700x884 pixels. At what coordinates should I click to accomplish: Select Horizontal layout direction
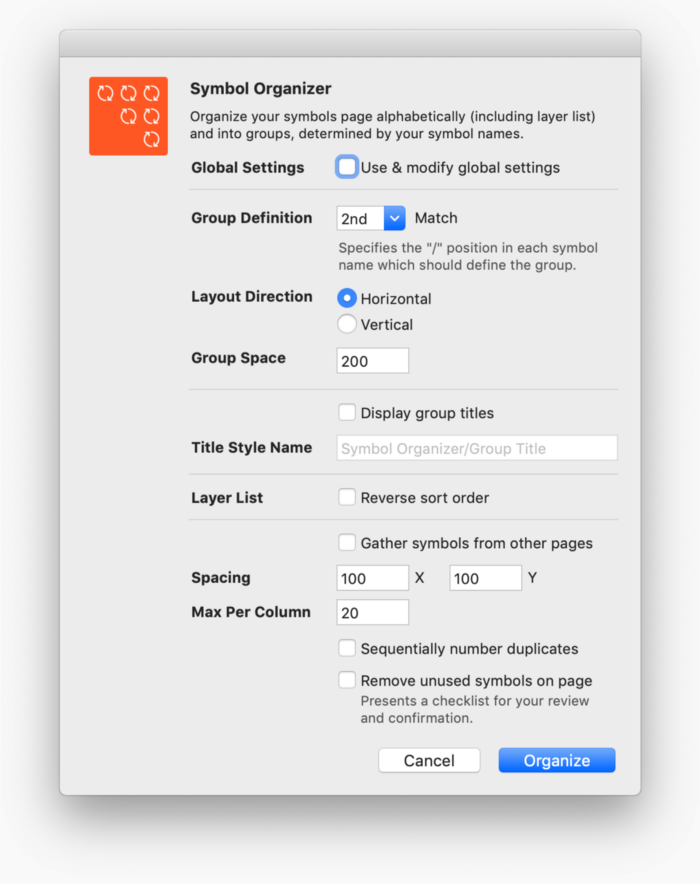[347, 298]
